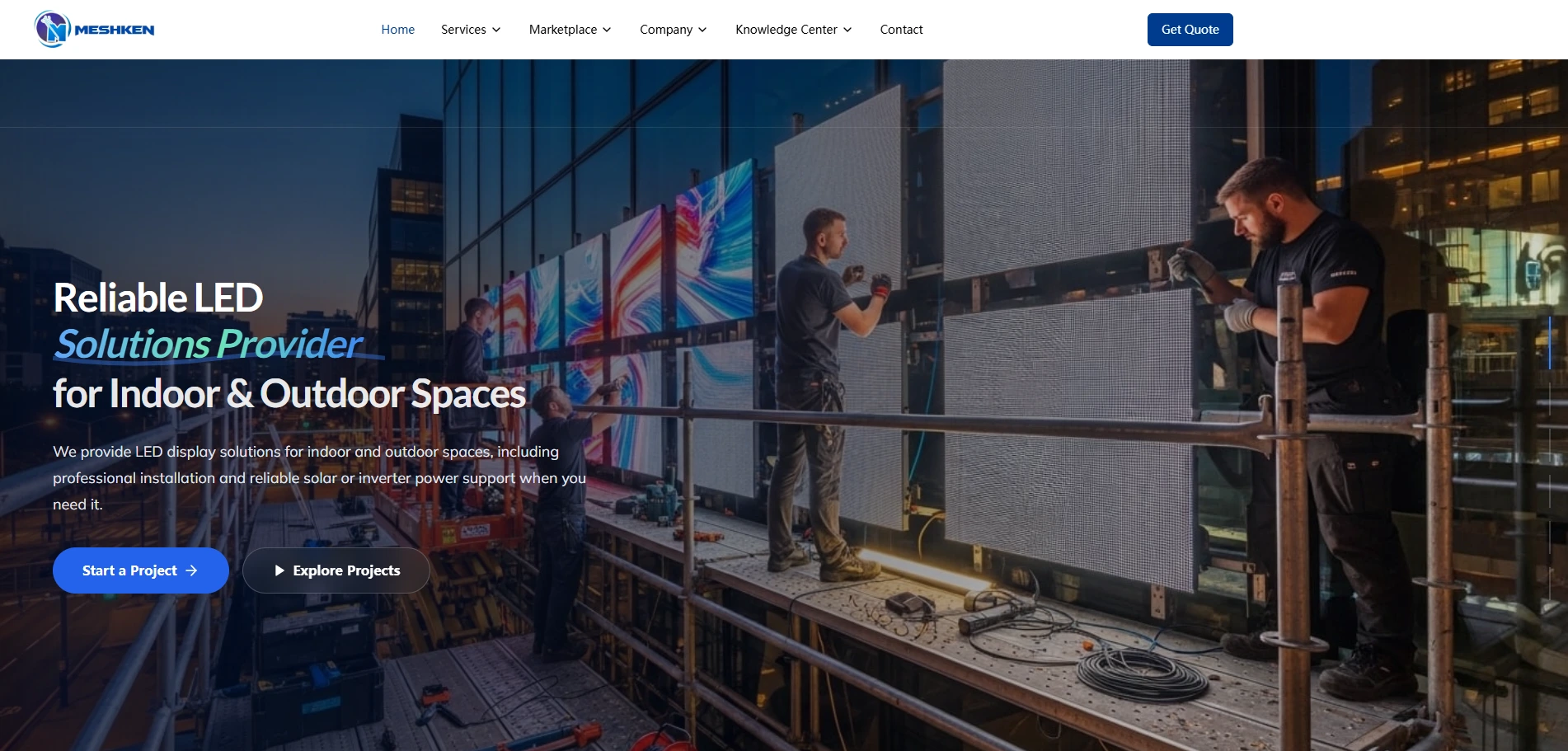This screenshot has width=1568, height=751.
Task: Go to the Home nav item
Action: click(398, 30)
